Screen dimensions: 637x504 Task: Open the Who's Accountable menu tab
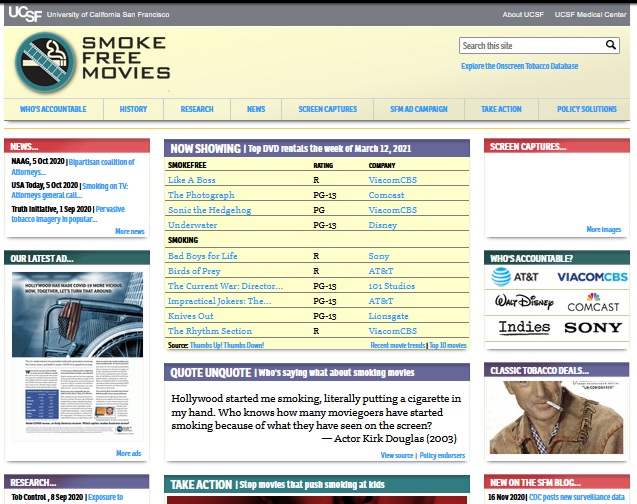[x=53, y=109]
